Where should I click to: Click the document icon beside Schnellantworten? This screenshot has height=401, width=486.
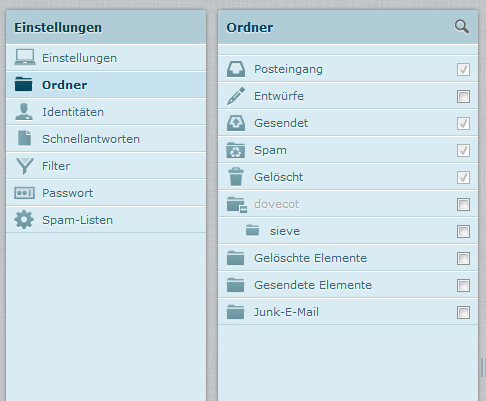[25, 138]
